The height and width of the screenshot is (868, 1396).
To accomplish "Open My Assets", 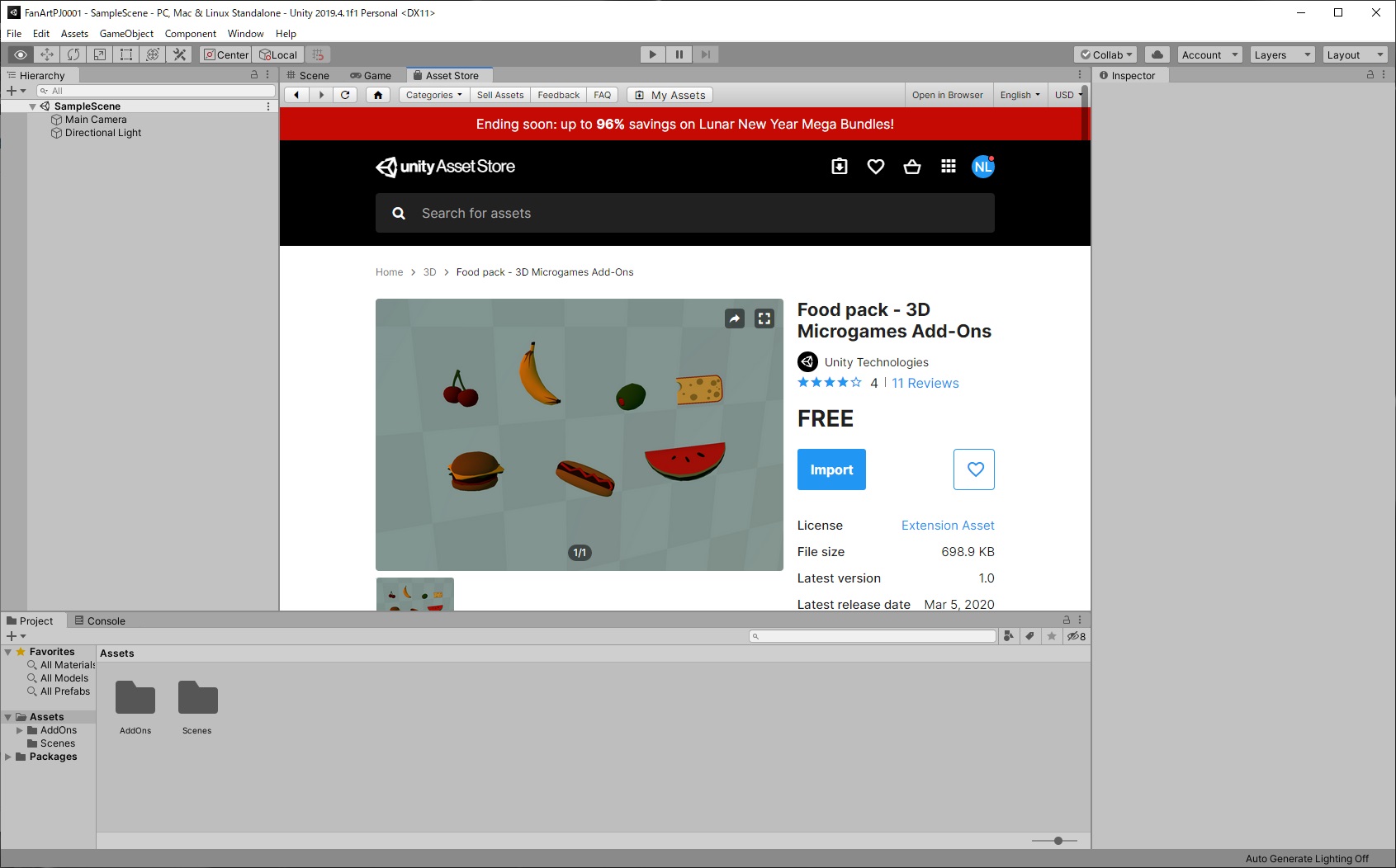I will click(x=670, y=95).
